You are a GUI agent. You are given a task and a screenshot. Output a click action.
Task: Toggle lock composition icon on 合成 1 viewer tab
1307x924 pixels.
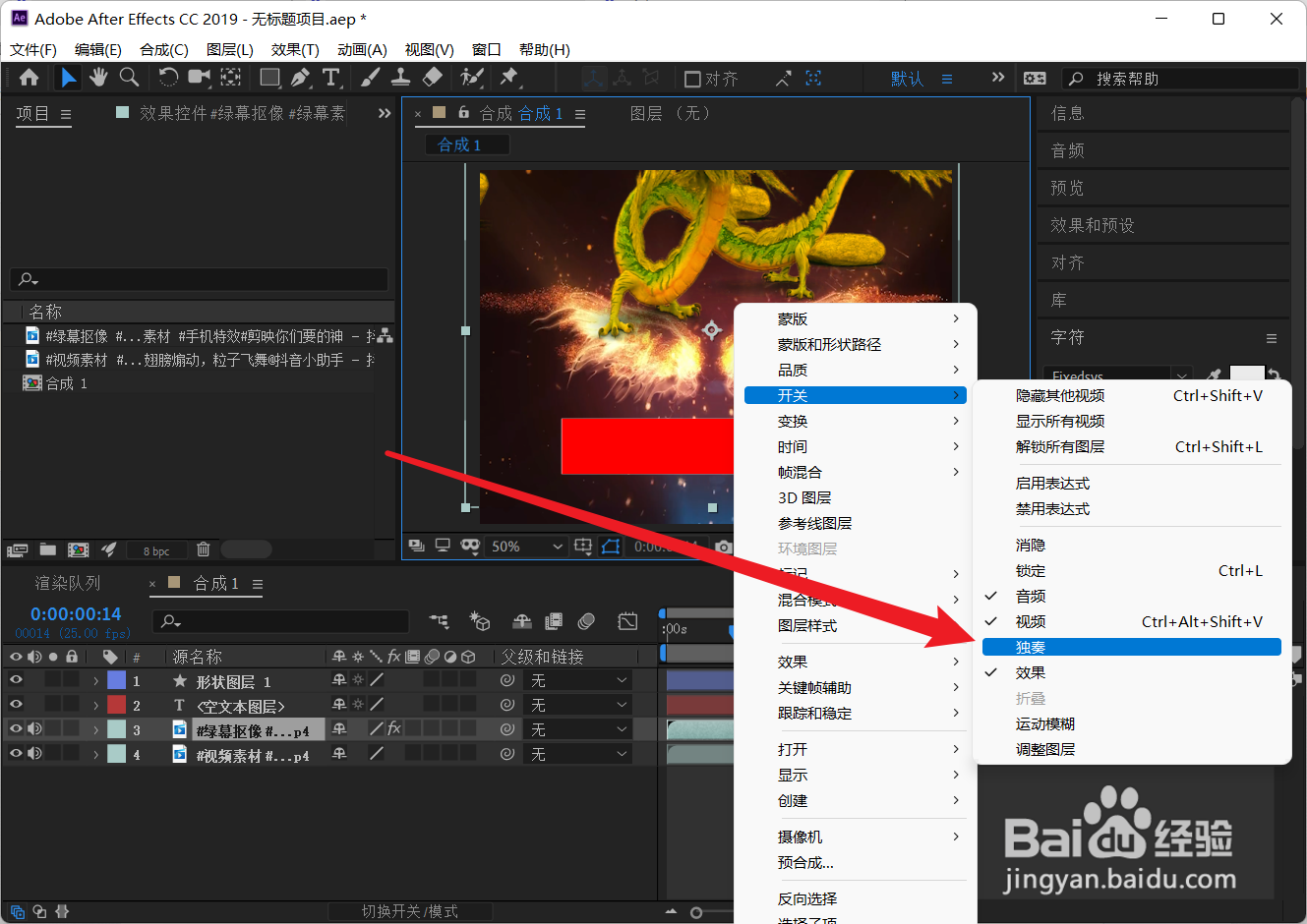point(463,113)
